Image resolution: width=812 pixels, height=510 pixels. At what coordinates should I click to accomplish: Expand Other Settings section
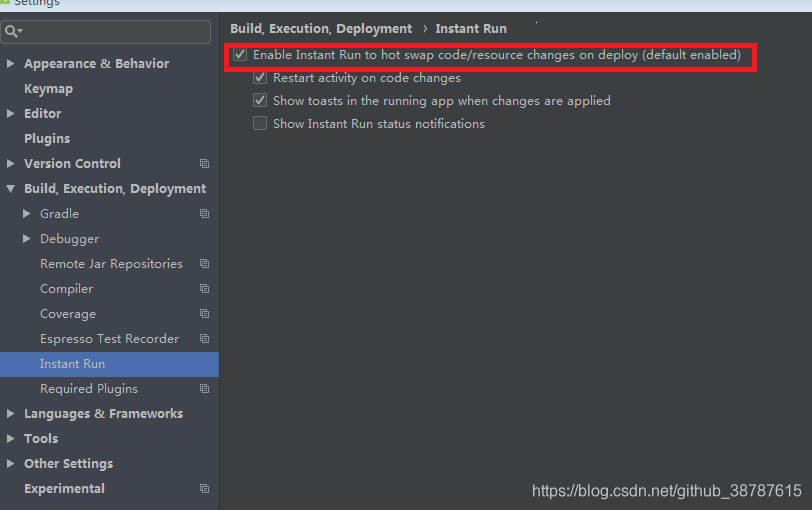click(10, 463)
